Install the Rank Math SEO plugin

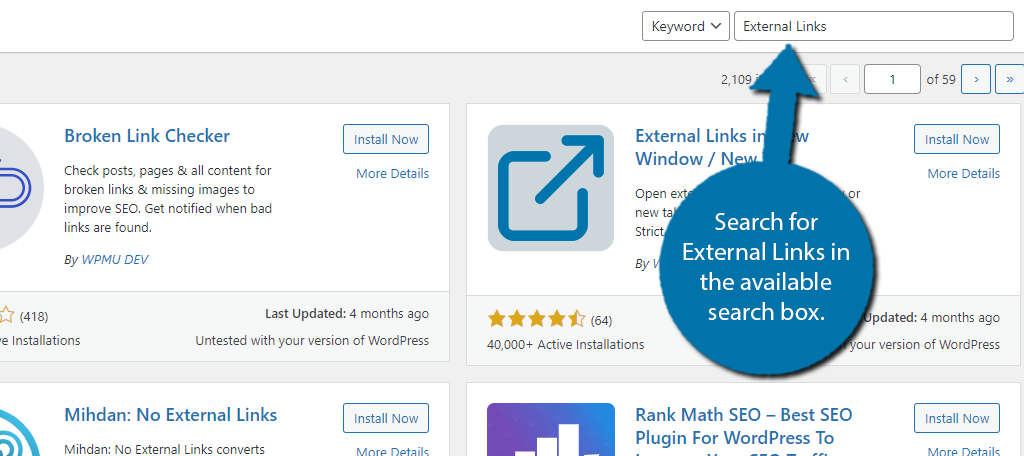pos(957,418)
